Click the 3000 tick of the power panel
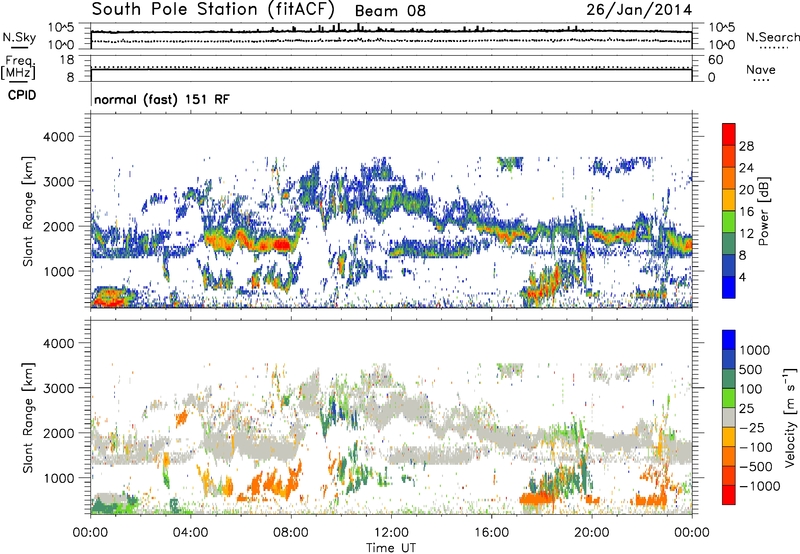Screen dimensions: 800x554 [x=58, y=182]
